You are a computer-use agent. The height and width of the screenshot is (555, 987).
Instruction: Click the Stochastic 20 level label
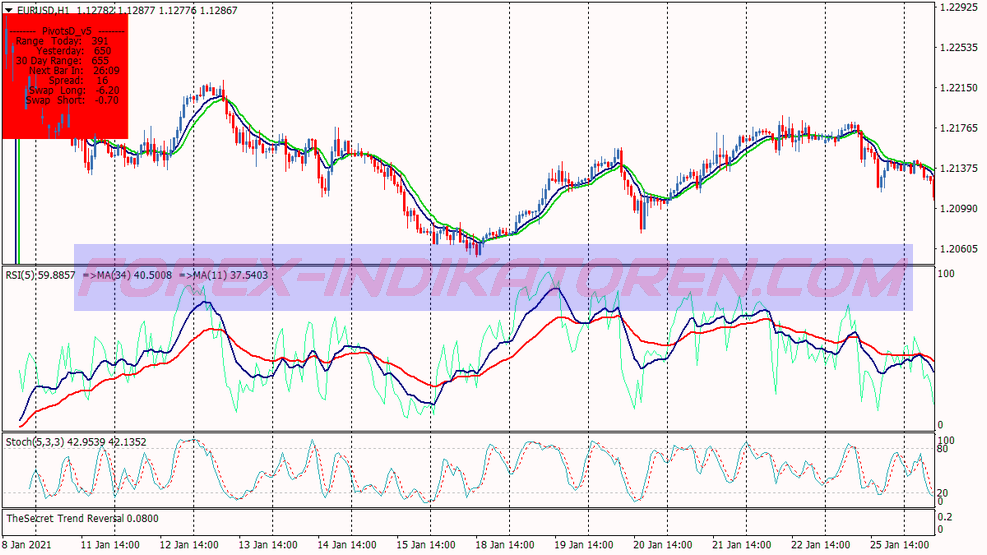944,492
